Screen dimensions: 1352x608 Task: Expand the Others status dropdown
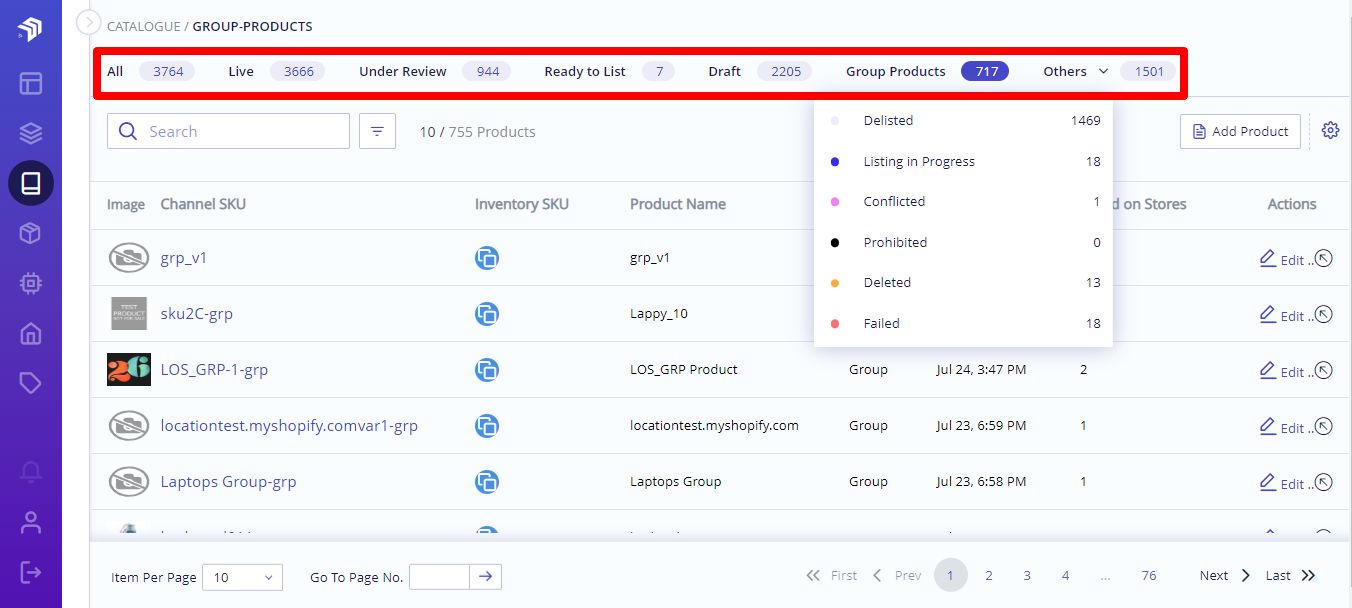coord(1076,71)
